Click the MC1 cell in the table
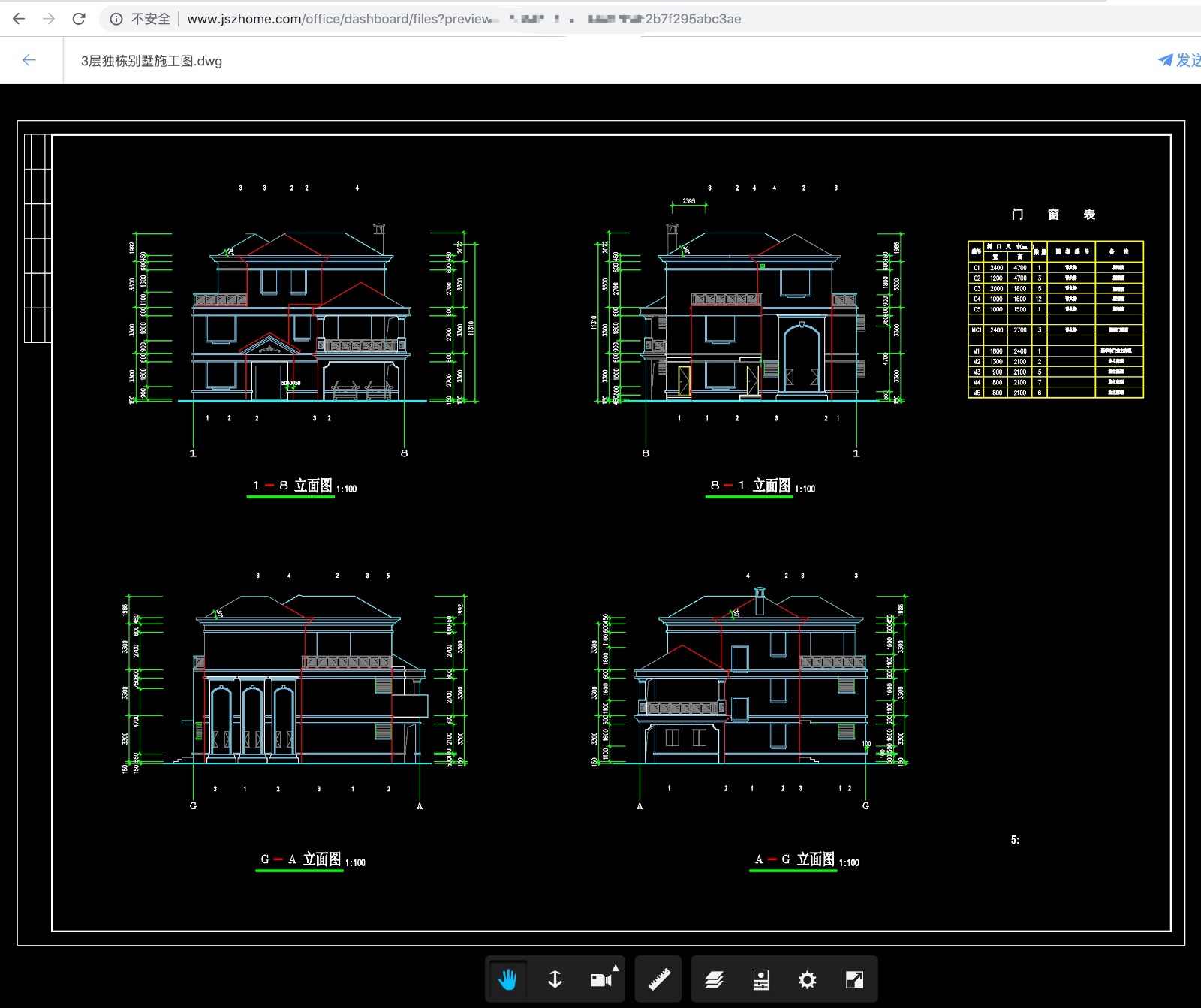 tap(977, 330)
